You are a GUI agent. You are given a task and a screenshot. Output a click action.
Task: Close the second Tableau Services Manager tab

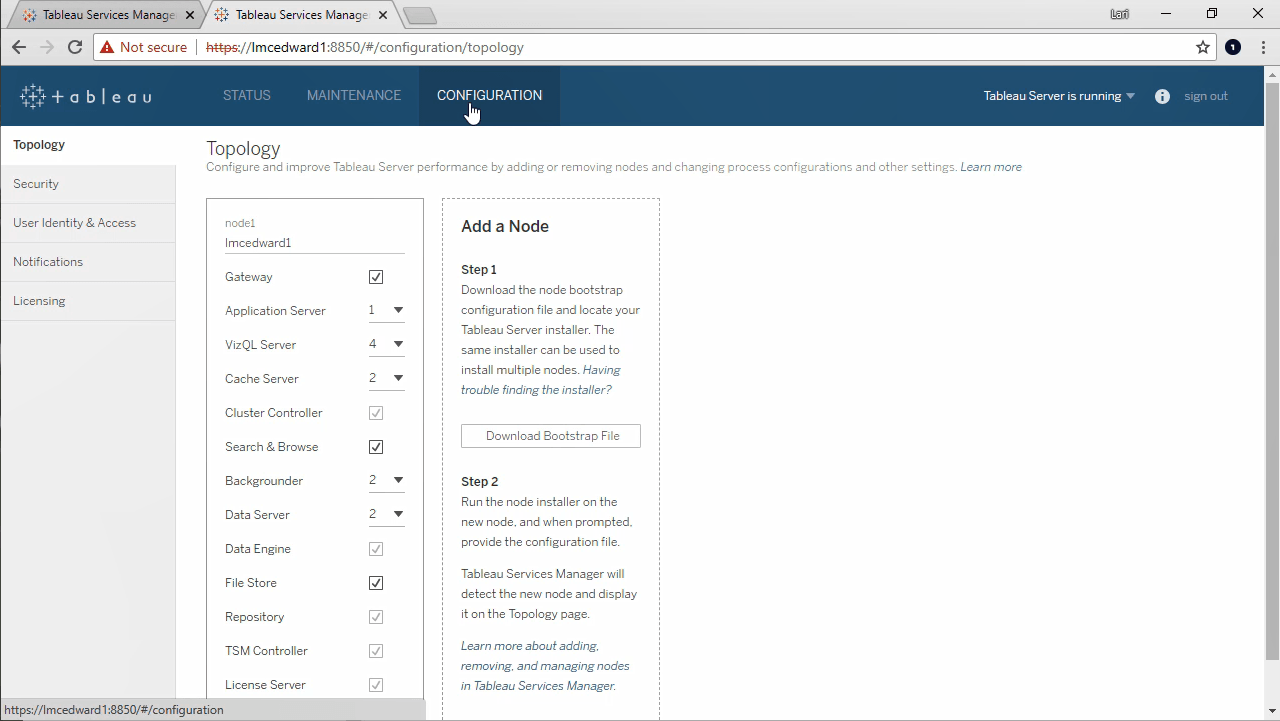pos(383,15)
